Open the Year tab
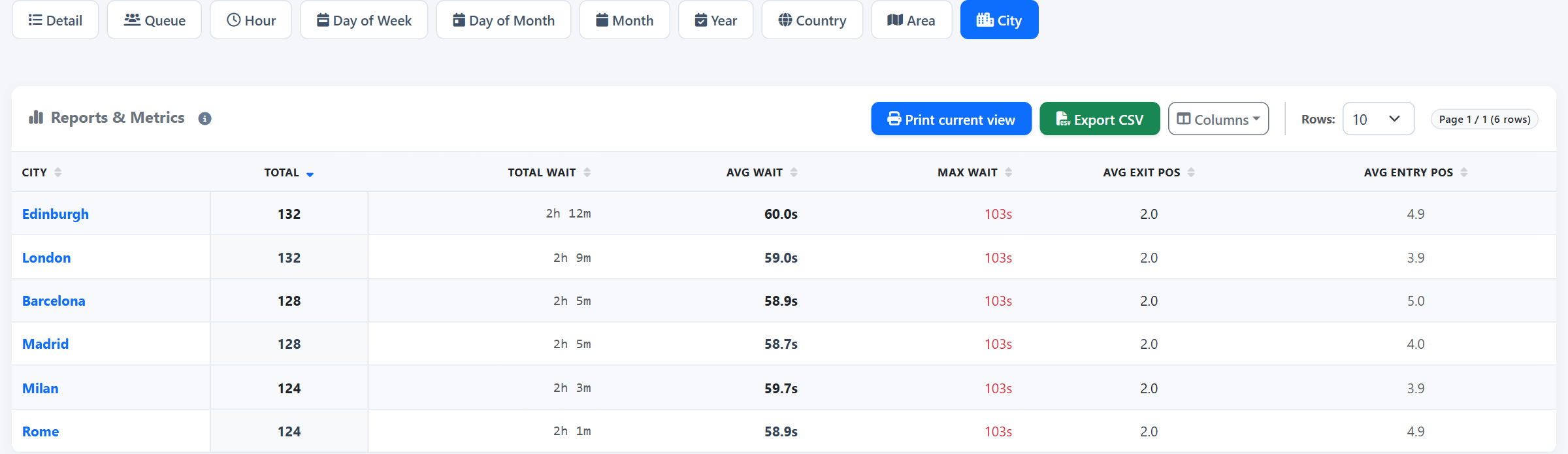This screenshot has width=1568, height=454. coord(716,20)
